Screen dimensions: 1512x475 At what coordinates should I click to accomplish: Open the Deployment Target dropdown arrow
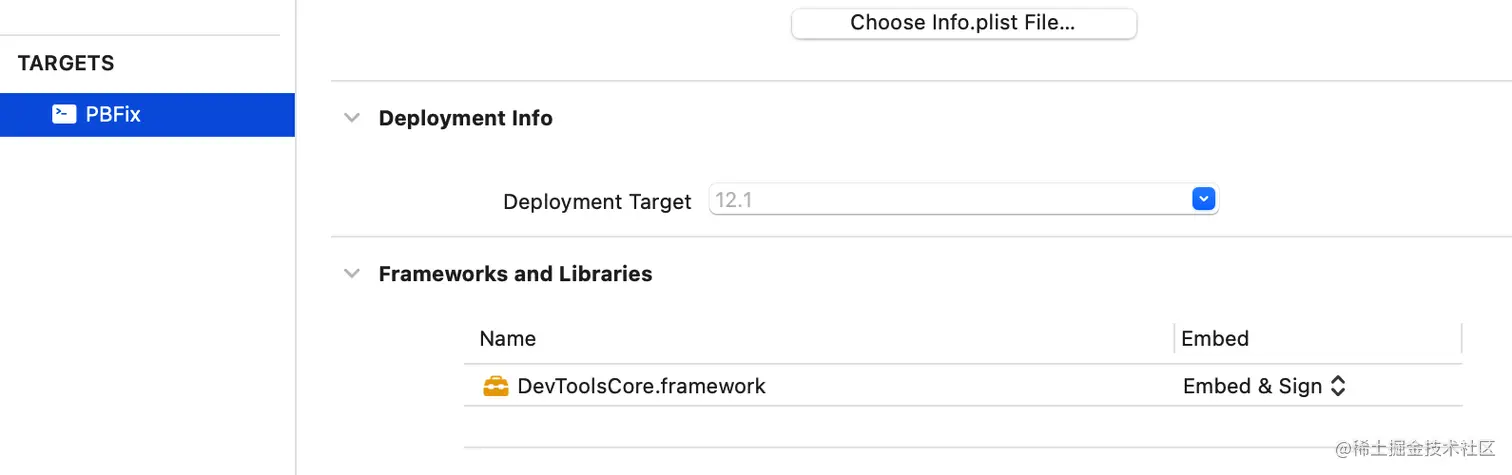pos(1203,200)
